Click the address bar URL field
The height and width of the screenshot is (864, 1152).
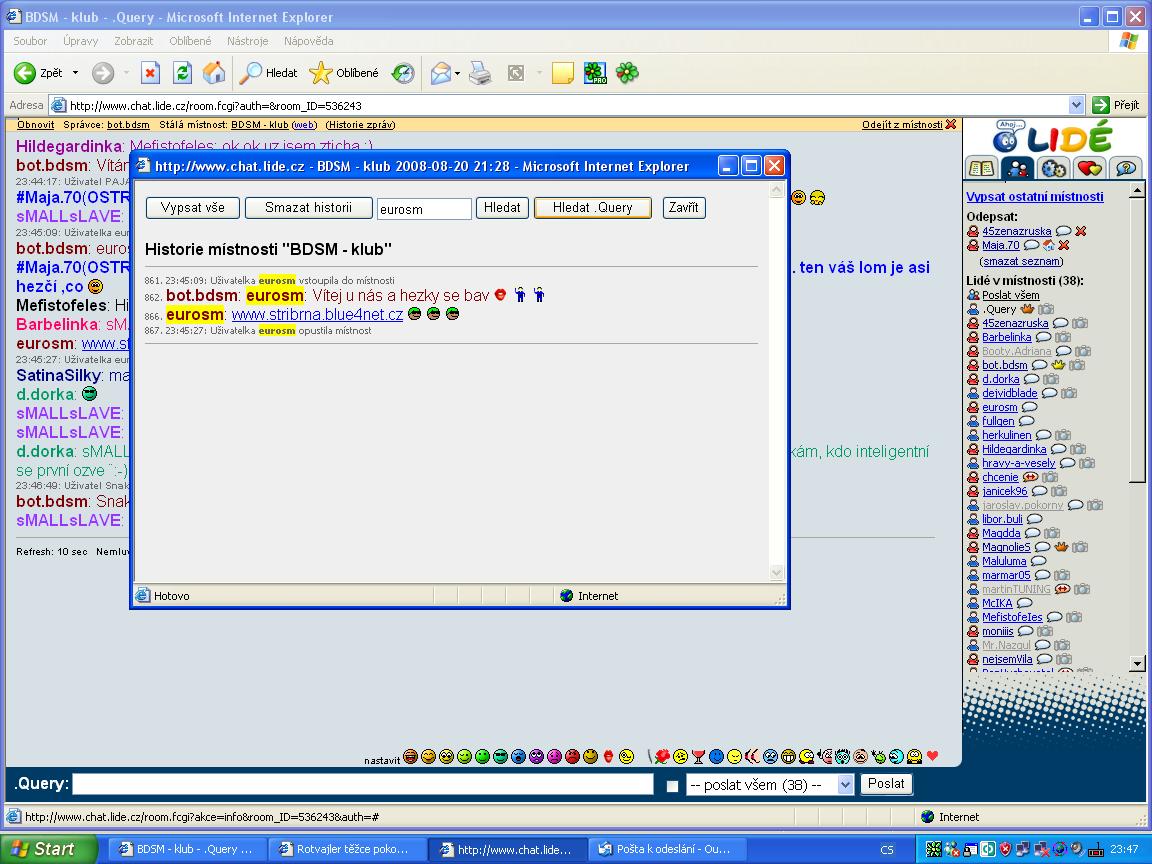tap(567, 105)
